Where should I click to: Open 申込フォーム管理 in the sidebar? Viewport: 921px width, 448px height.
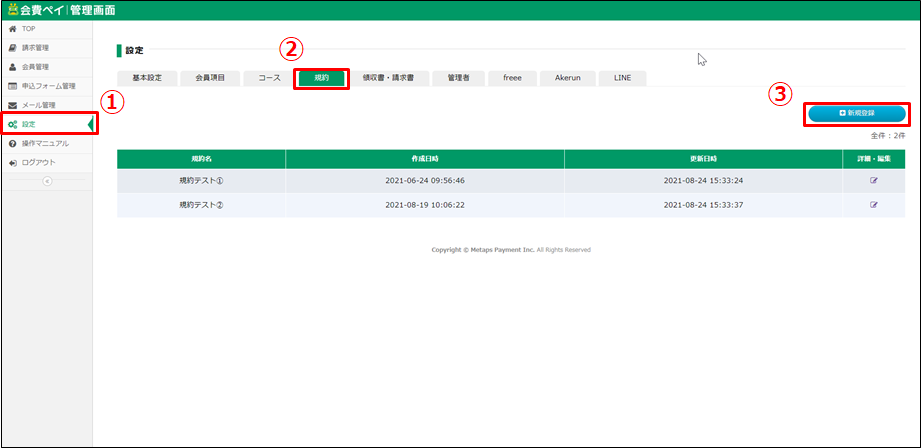(48, 86)
